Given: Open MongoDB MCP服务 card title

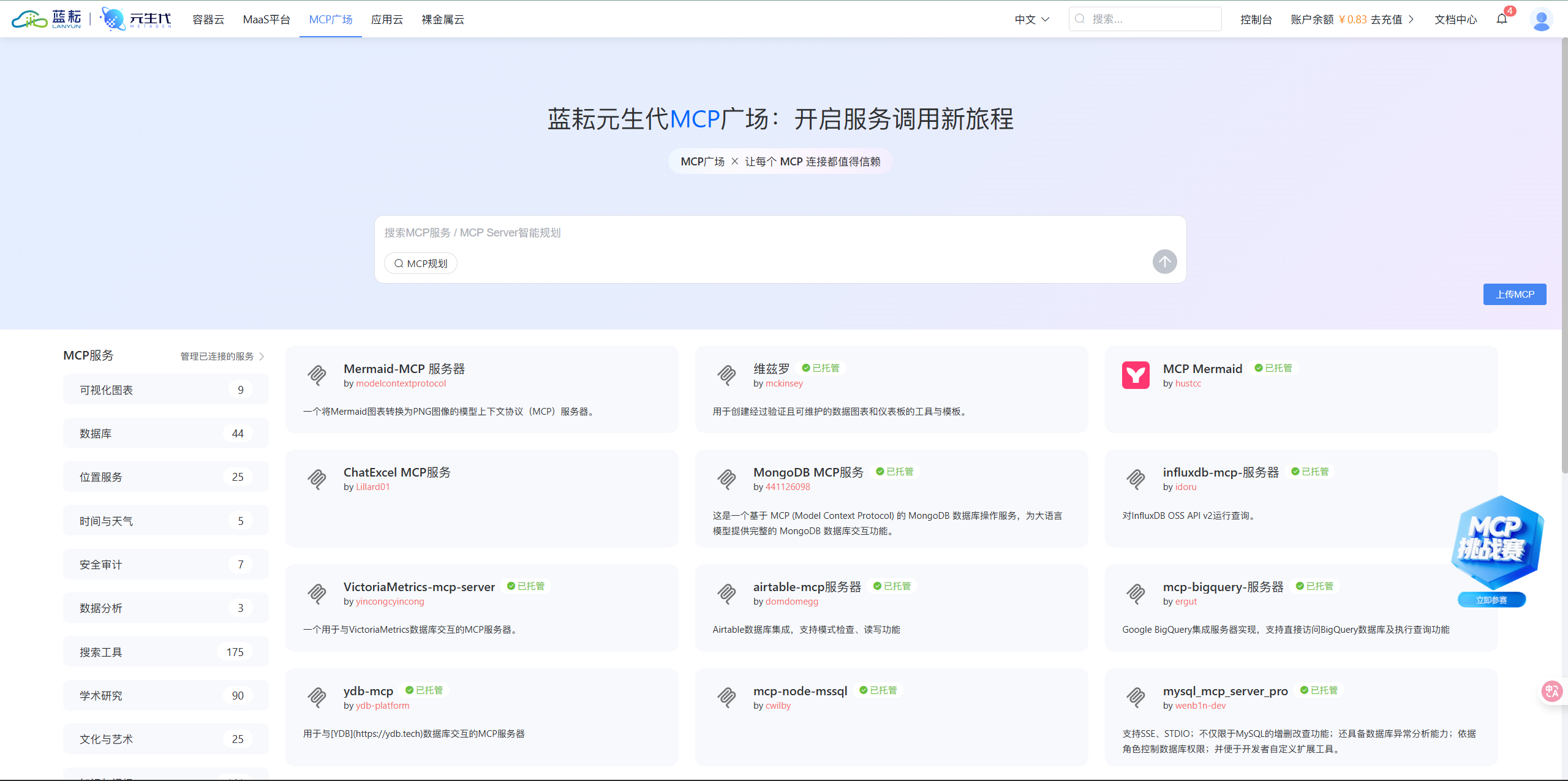Looking at the screenshot, I should coord(809,472).
